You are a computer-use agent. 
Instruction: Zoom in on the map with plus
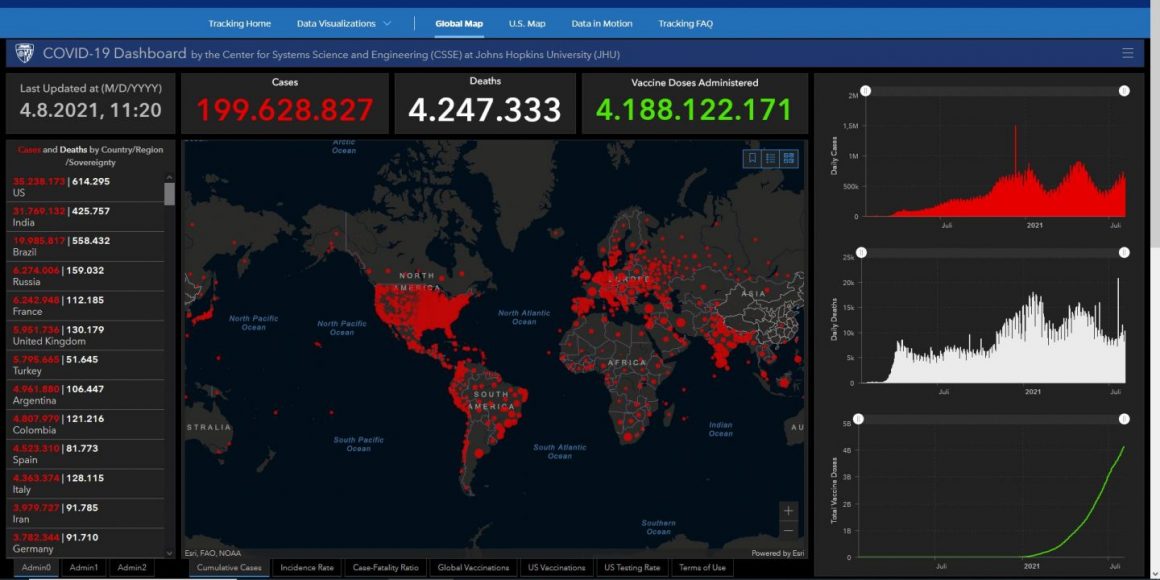click(789, 511)
